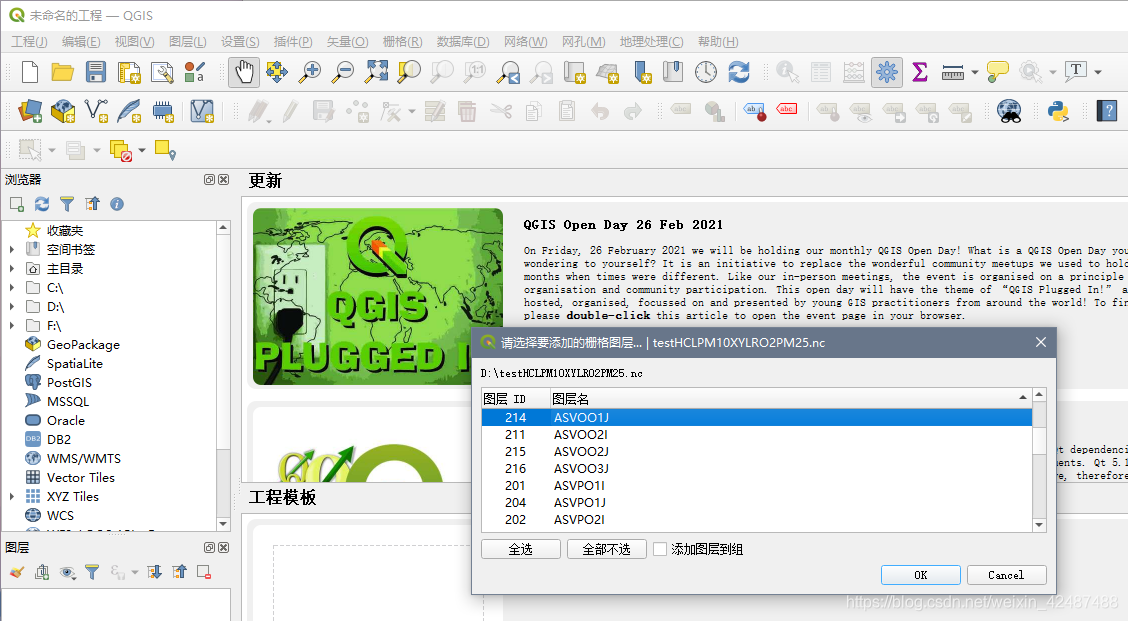Open the 数据库(D) menu
The image size is (1128, 621).
tap(463, 42)
